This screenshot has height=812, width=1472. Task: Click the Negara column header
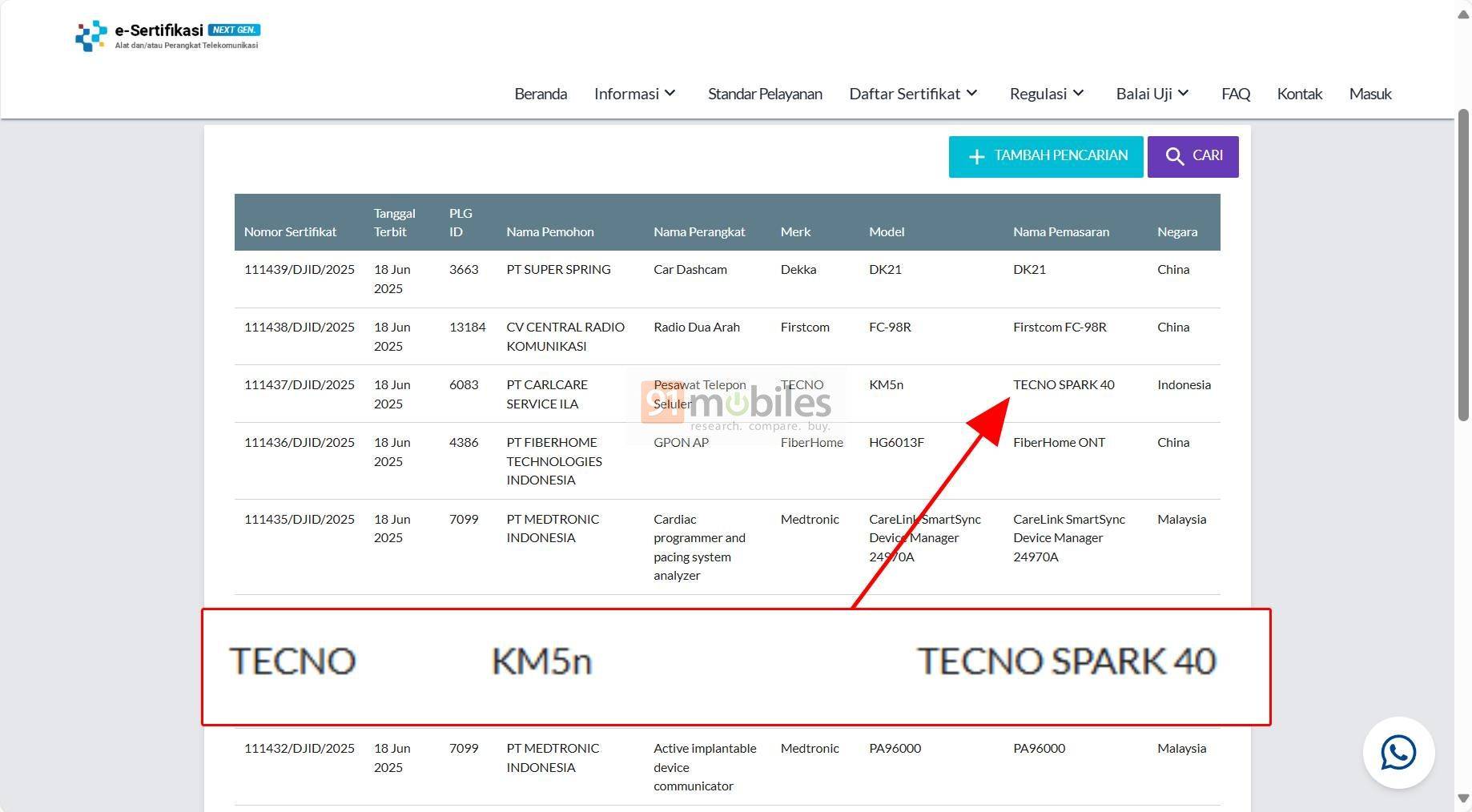[x=1177, y=231]
